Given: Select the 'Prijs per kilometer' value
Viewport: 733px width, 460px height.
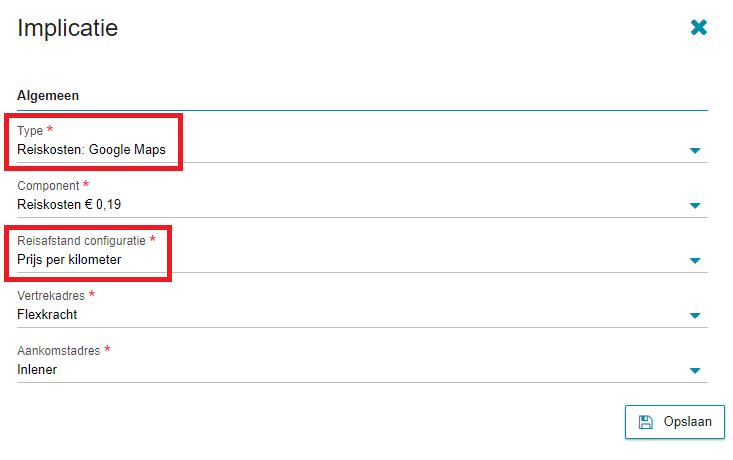Looking at the screenshot, I should [69, 259].
